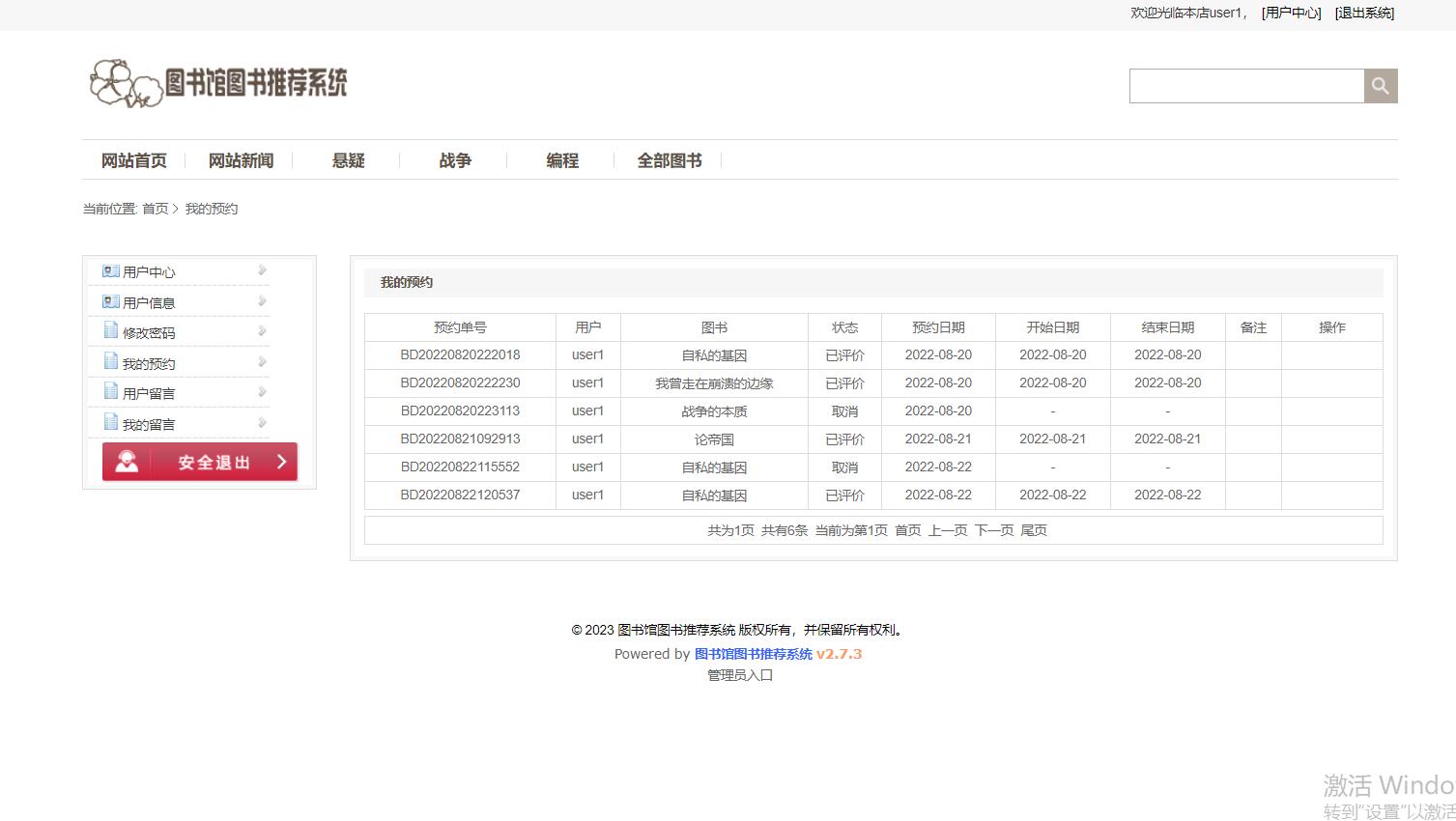Go to 尾页 in pagination
This screenshot has height=821, width=1456.
[1034, 530]
